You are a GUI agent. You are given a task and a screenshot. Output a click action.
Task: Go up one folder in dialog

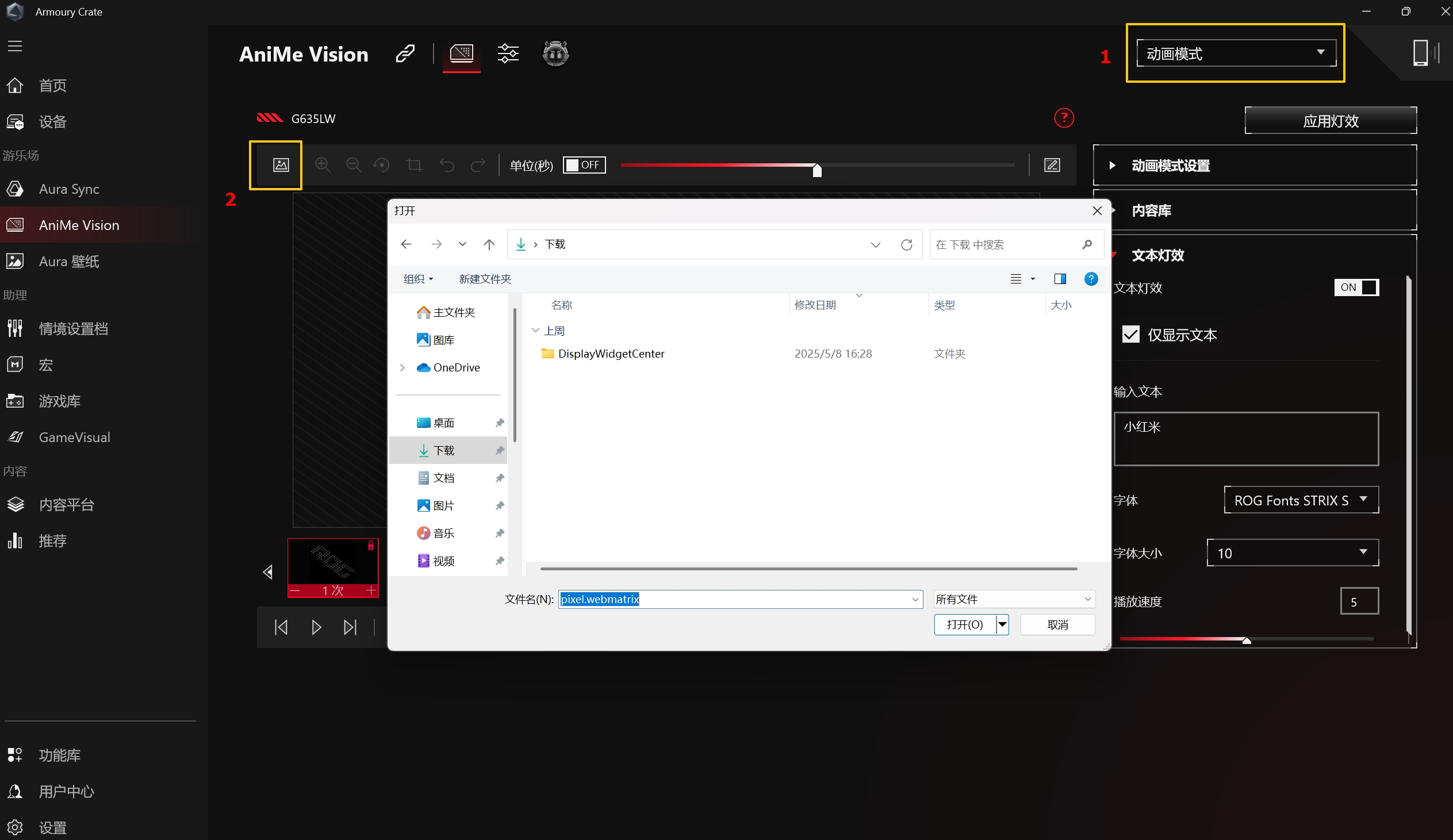(x=489, y=244)
